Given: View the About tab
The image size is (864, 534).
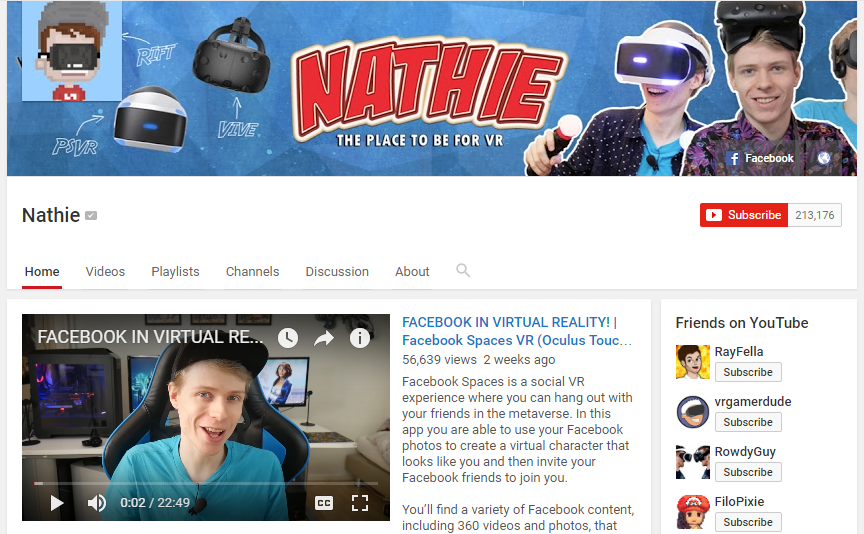Looking at the screenshot, I should [412, 272].
